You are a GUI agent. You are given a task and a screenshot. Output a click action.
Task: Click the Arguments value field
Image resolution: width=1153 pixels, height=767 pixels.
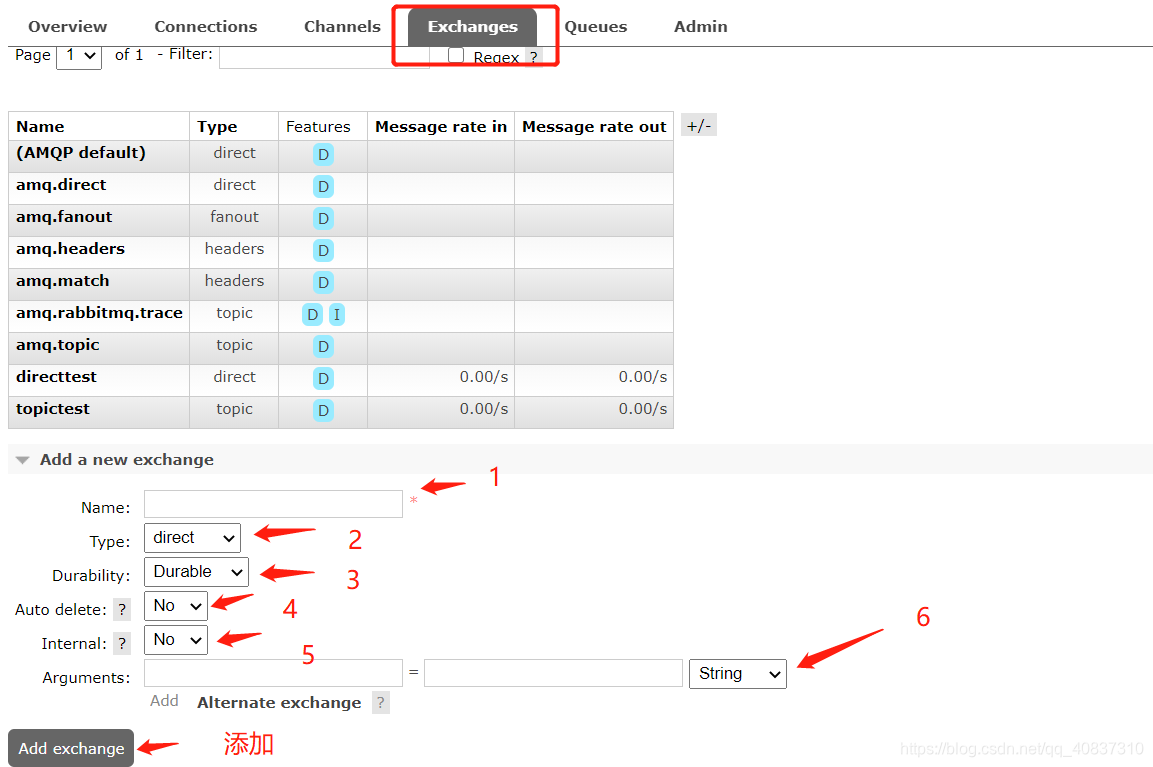(553, 673)
